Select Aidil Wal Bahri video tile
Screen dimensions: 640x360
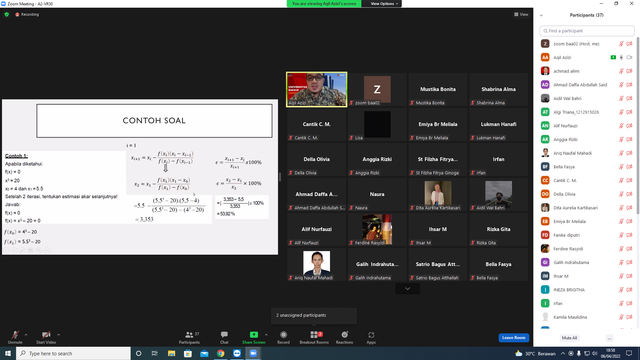click(498, 194)
